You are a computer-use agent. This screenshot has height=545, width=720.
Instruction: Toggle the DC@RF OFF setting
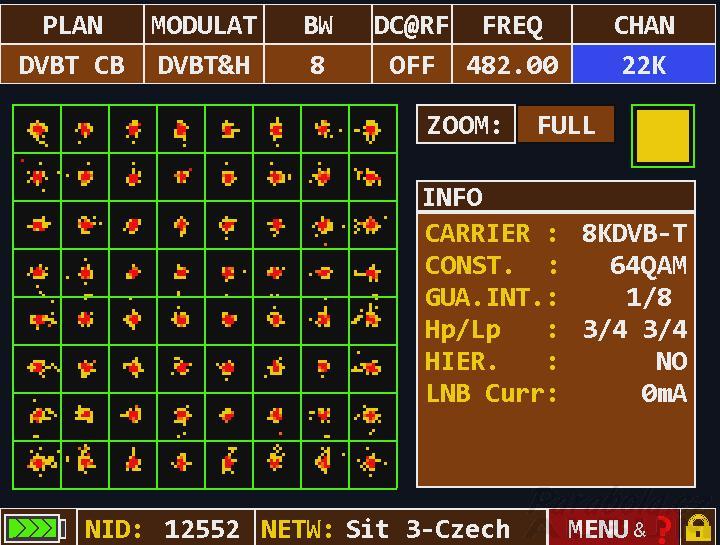[x=411, y=64]
